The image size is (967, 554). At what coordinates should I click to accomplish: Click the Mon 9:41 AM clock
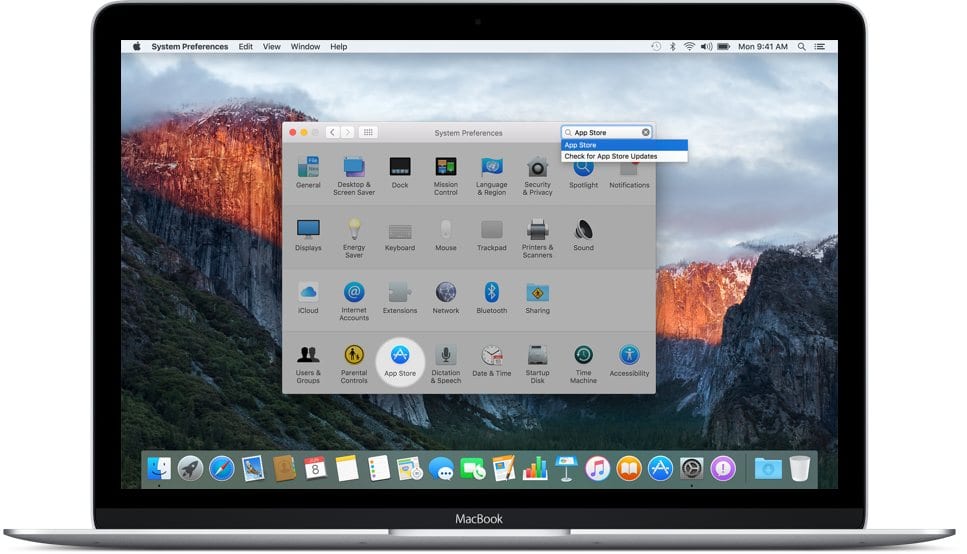tap(762, 46)
